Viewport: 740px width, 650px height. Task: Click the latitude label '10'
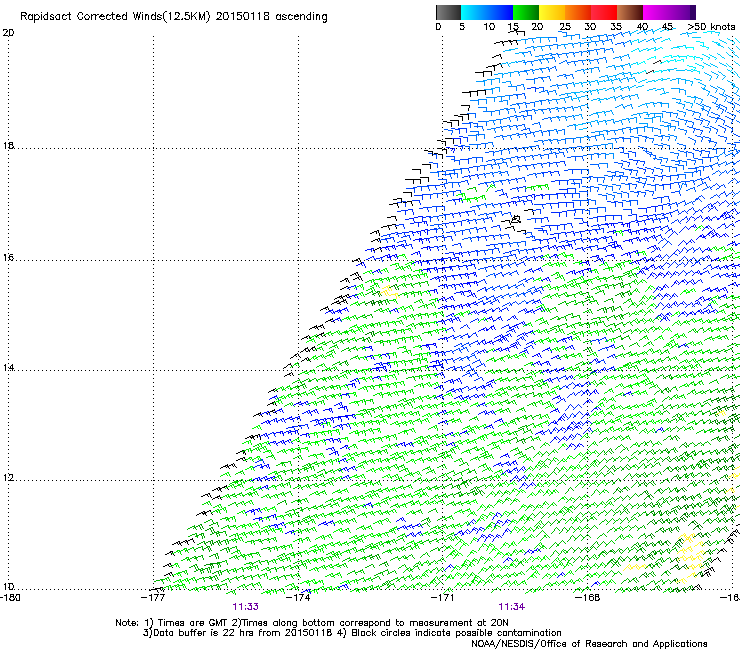pyautogui.click(x=8, y=586)
